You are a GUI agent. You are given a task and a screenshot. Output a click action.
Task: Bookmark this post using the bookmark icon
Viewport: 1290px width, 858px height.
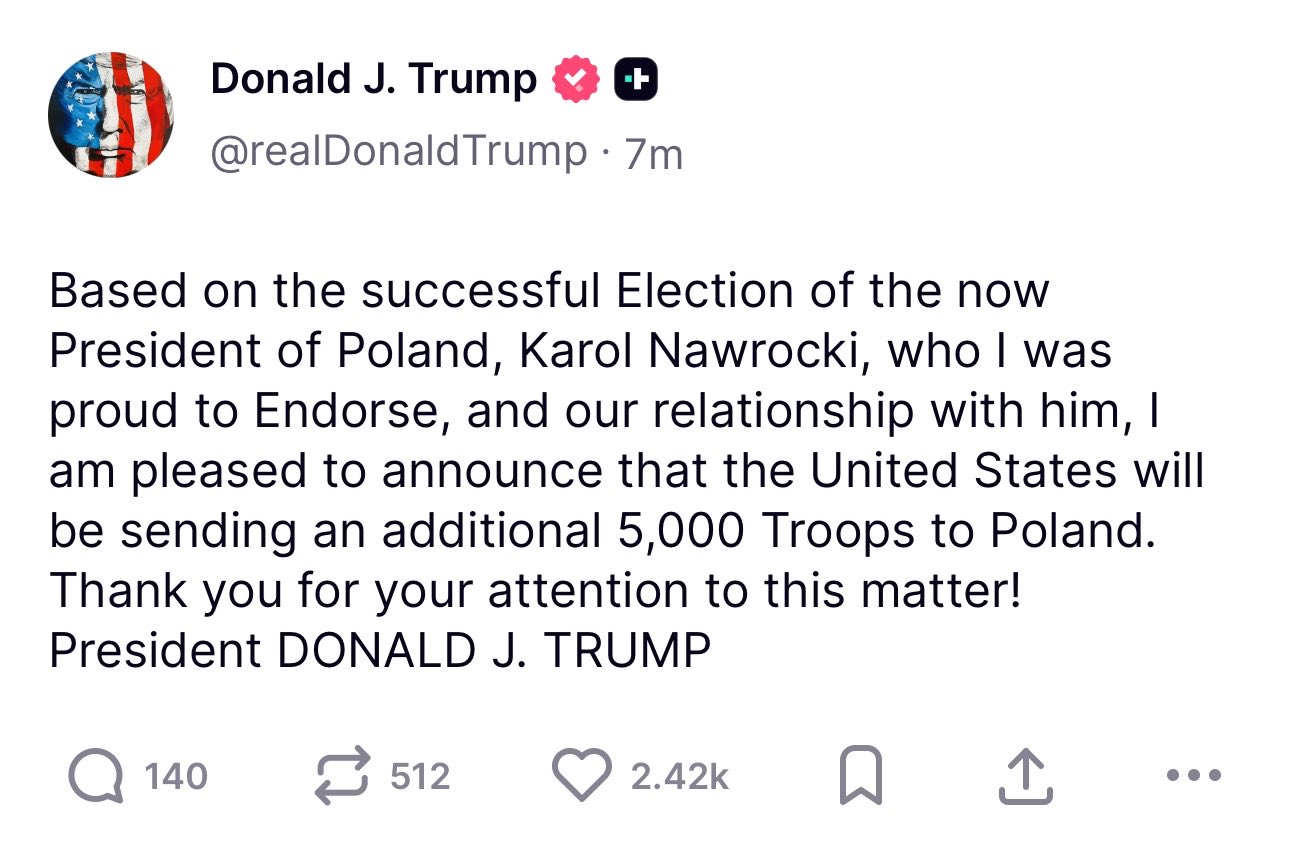pyautogui.click(x=859, y=777)
